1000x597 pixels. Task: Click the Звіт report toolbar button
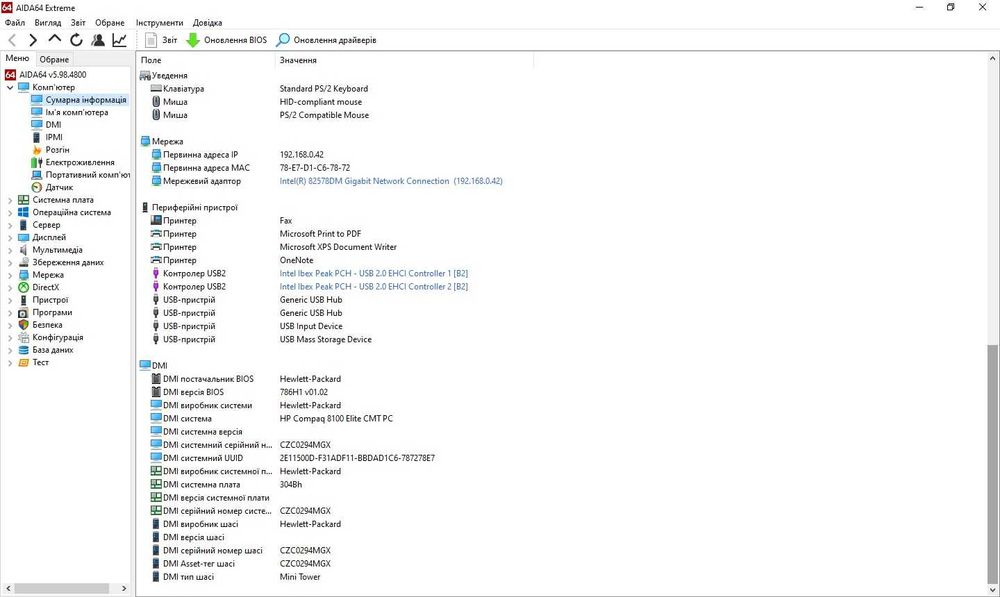tap(161, 40)
